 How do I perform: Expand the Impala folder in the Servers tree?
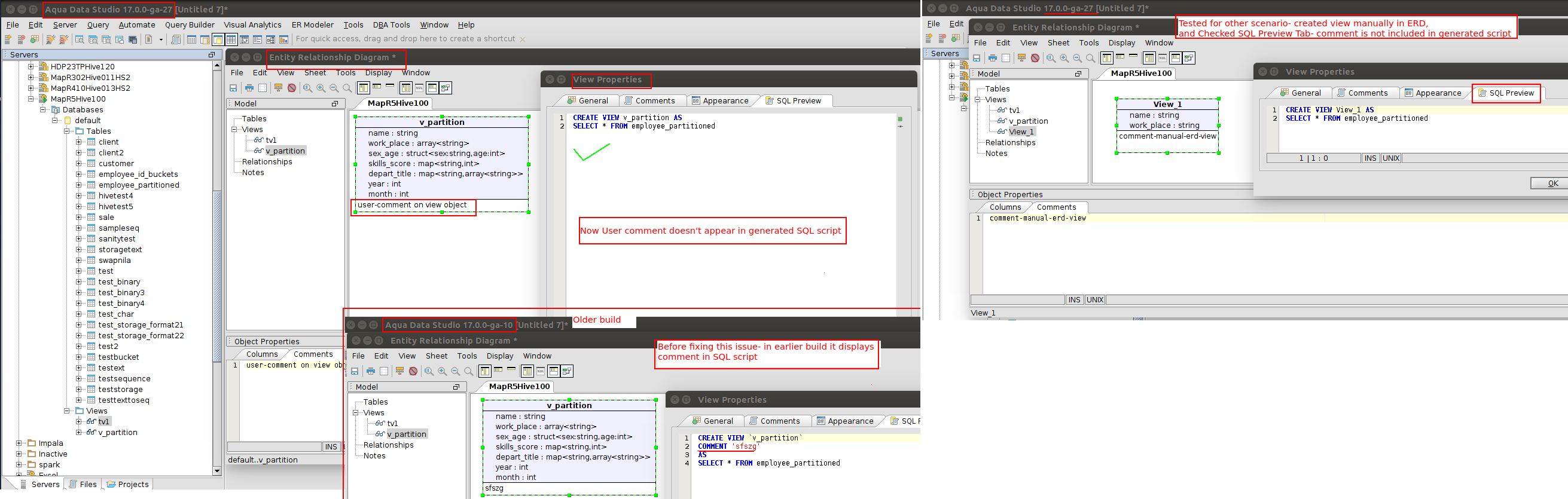tap(19, 443)
